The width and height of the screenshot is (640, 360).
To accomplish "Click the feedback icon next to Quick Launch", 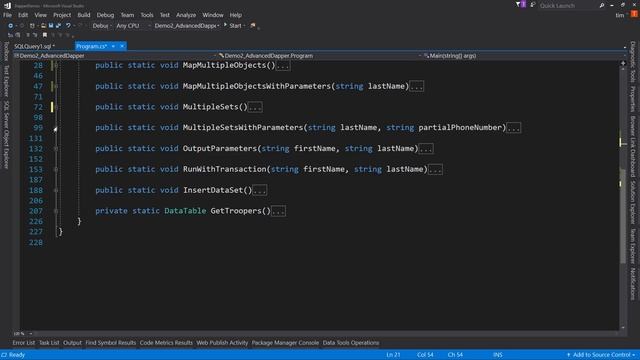I will 533,5.
